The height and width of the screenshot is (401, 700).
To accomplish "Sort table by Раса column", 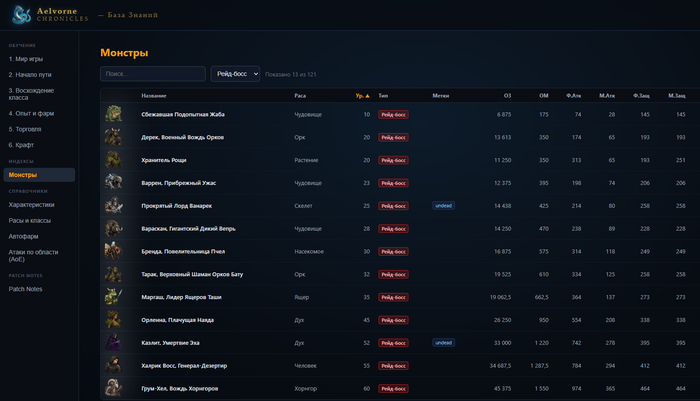I will [x=300, y=96].
